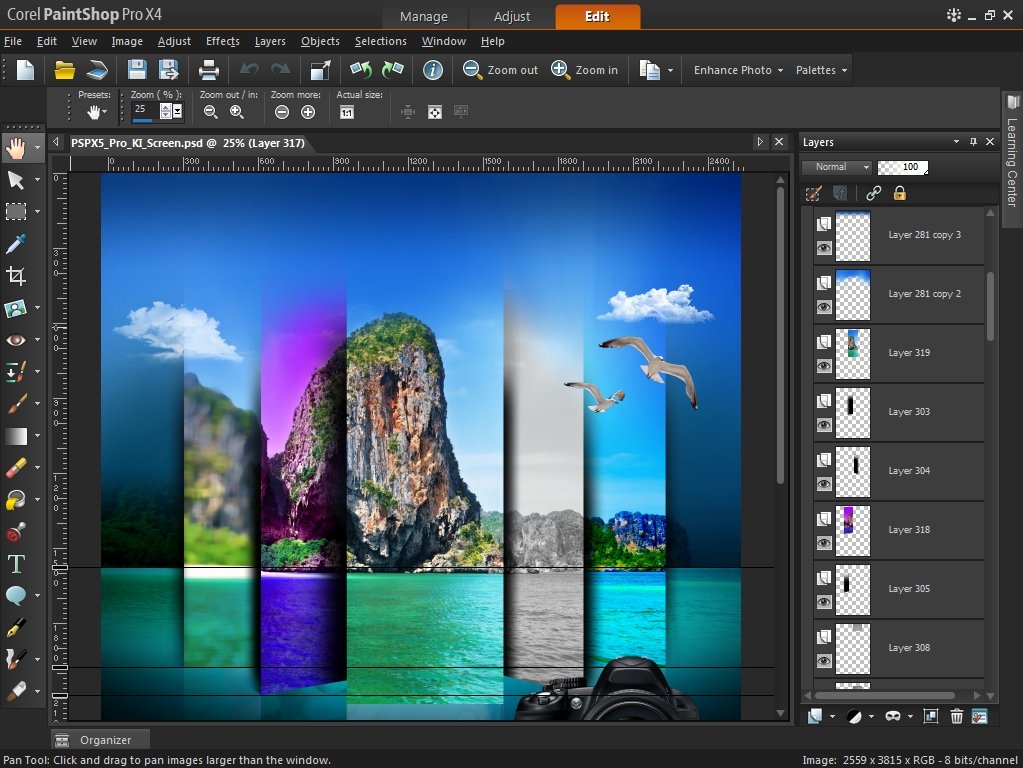Delete layer using the trash icon

tap(956, 716)
